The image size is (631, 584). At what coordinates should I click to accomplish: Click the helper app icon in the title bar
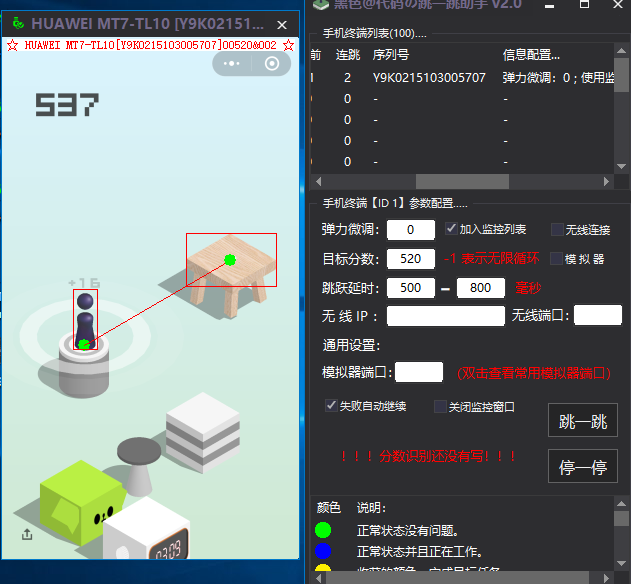click(321, 4)
